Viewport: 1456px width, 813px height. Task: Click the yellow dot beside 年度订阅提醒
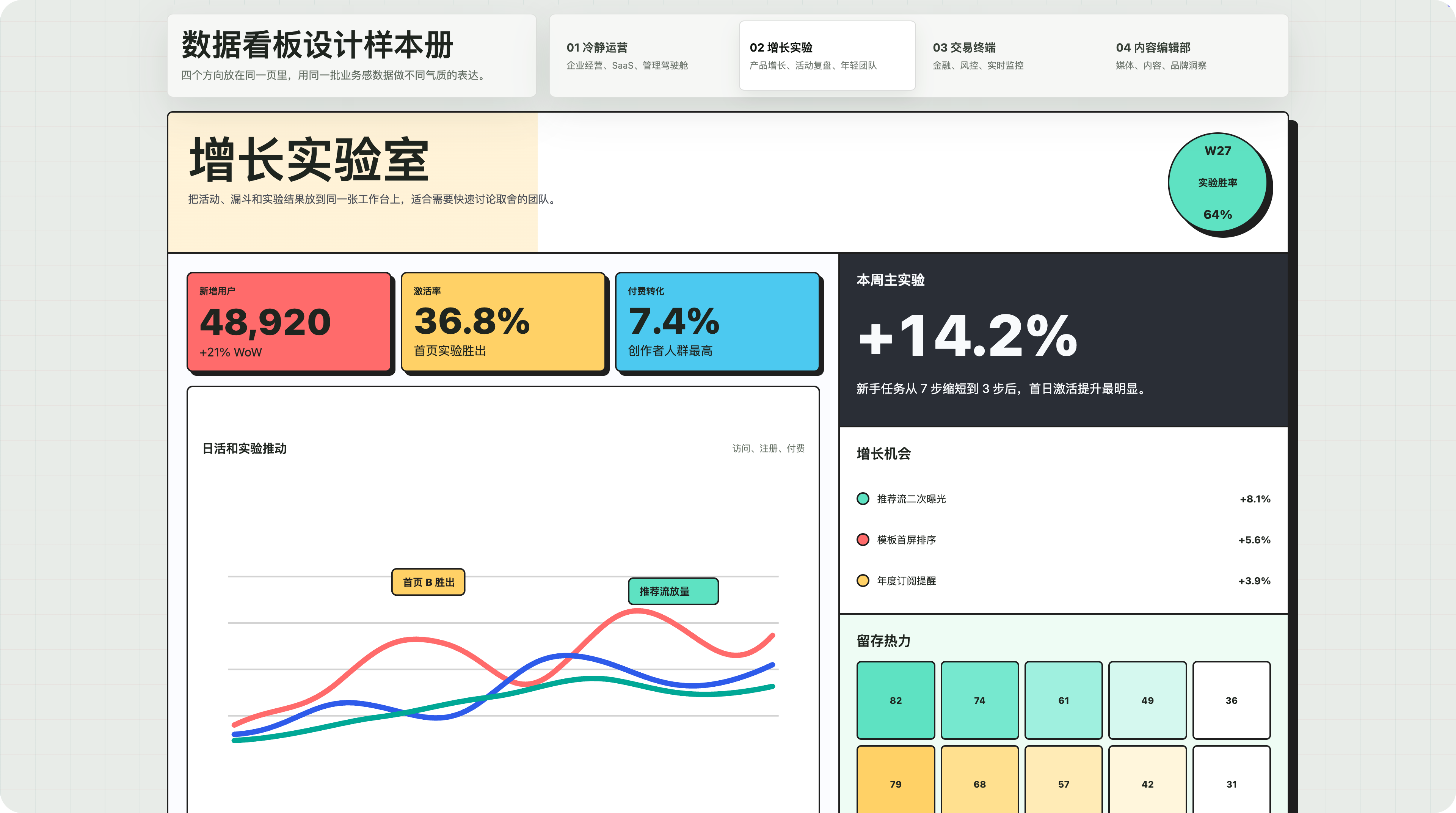pyautogui.click(x=863, y=581)
